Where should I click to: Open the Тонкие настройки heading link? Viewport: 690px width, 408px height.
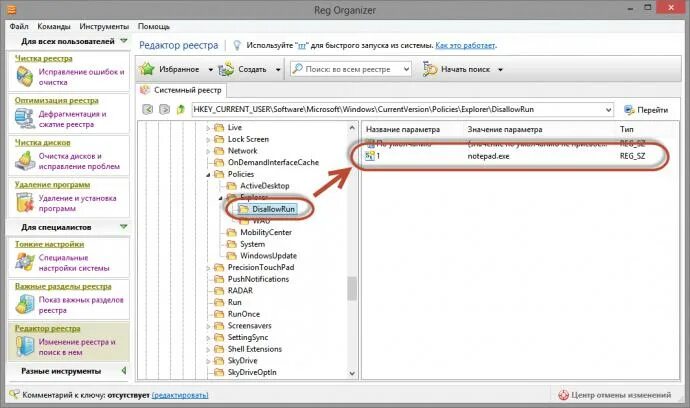(49, 244)
